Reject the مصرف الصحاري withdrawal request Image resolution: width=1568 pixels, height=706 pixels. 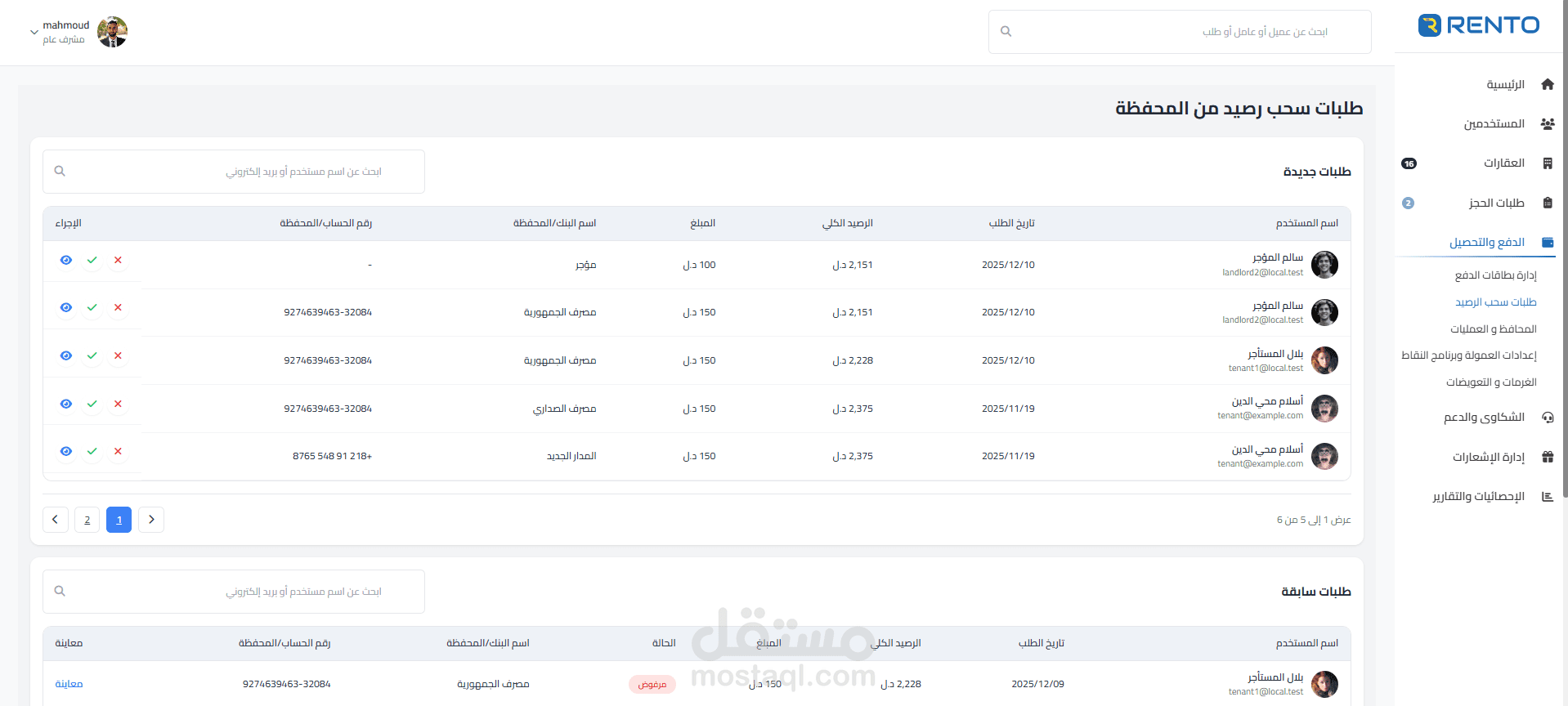pyautogui.click(x=118, y=404)
